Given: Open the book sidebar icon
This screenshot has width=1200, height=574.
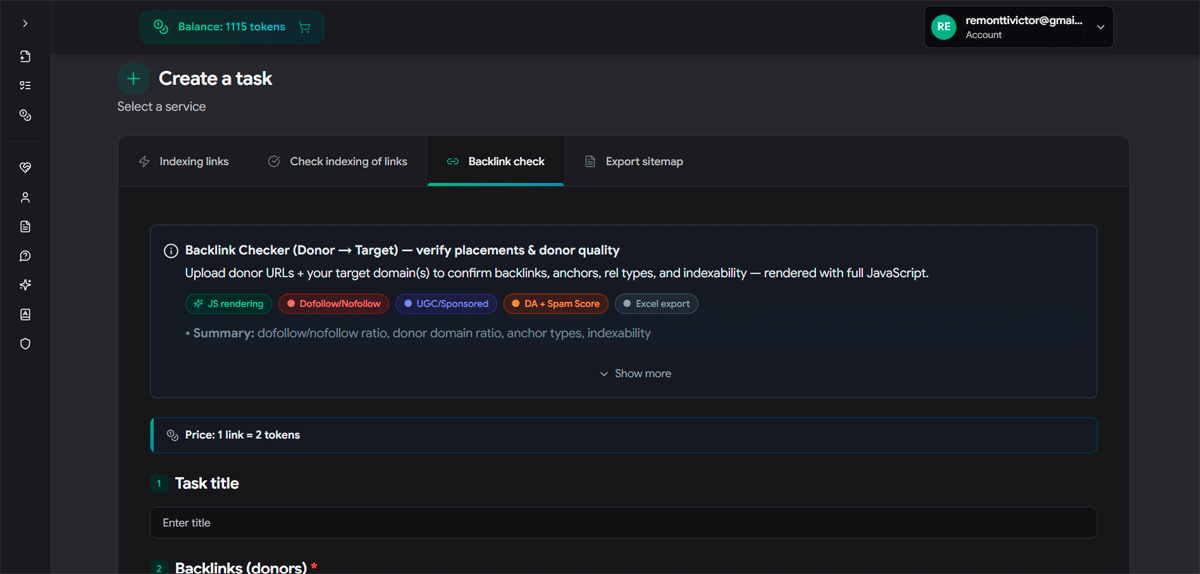Looking at the screenshot, I should click(x=25, y=314).
